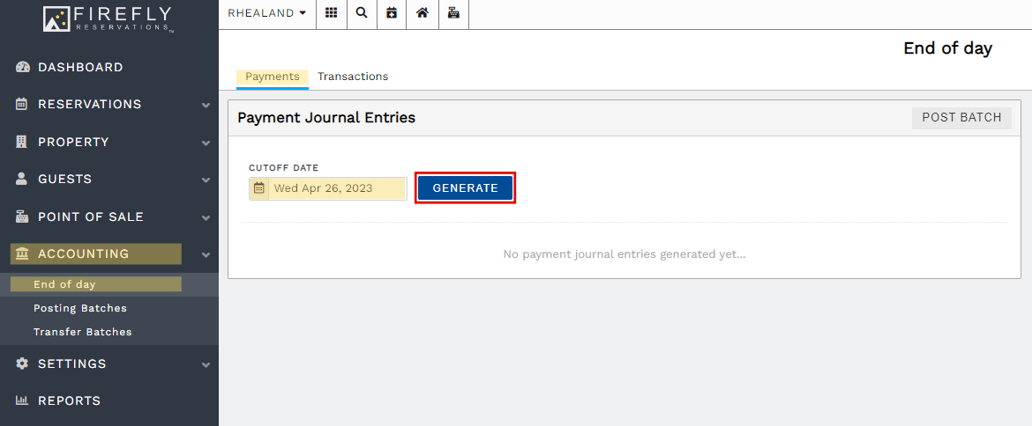1032x426 pixels.
Task: Select the Payments tab
Action: coord(272,77)
